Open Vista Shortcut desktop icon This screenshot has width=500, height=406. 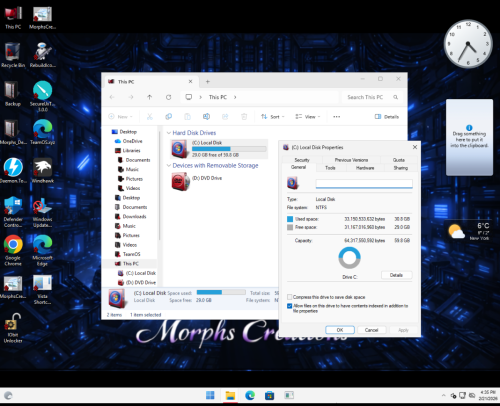[x=42, y=289]
